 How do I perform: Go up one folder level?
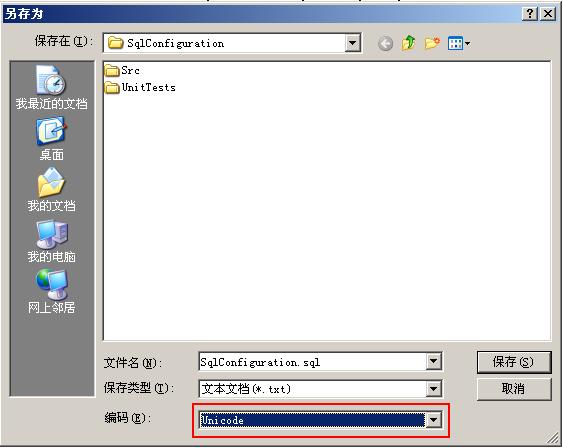click(x=409, y=43)
